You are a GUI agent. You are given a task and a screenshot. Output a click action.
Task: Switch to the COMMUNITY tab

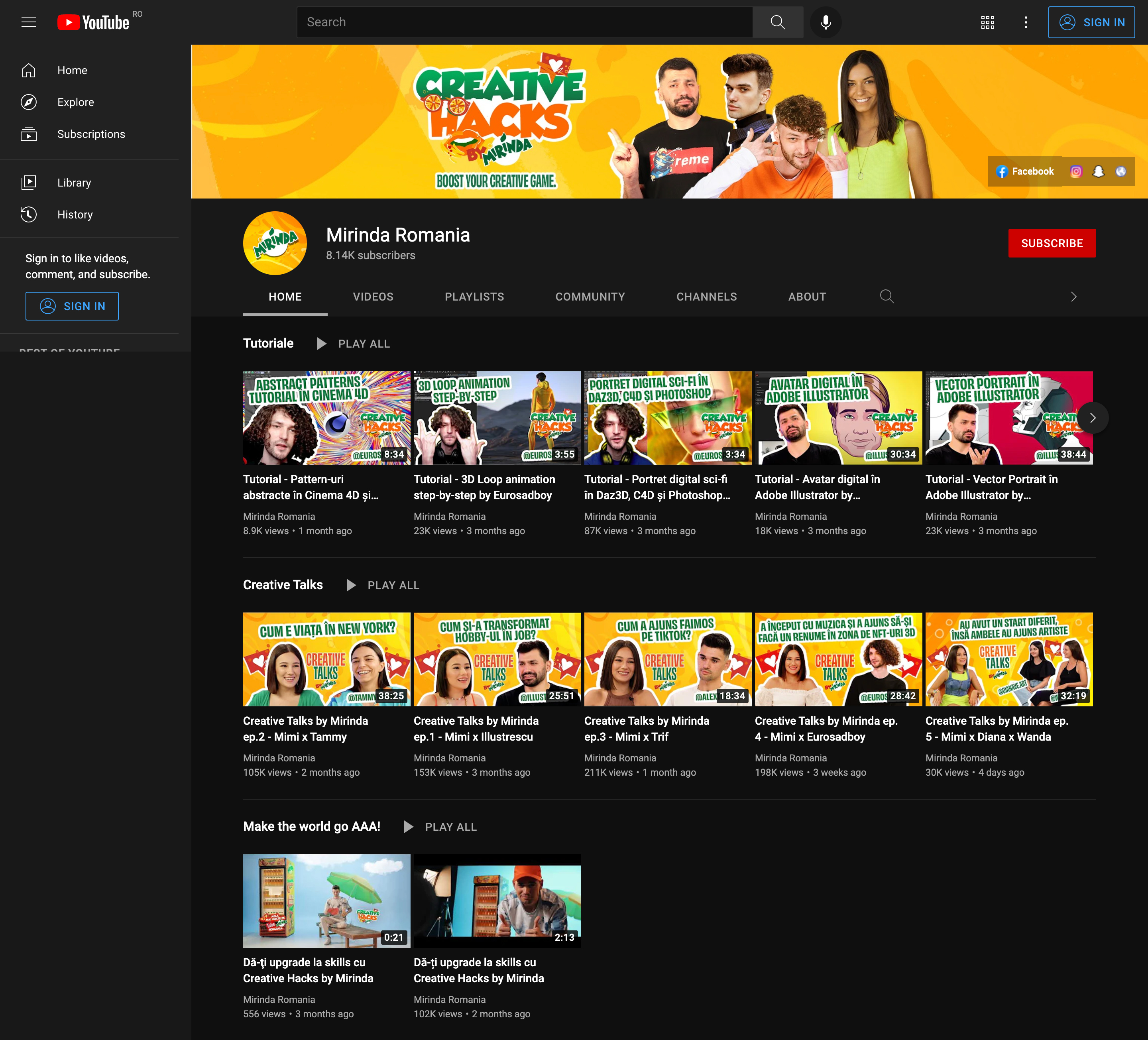590,297
